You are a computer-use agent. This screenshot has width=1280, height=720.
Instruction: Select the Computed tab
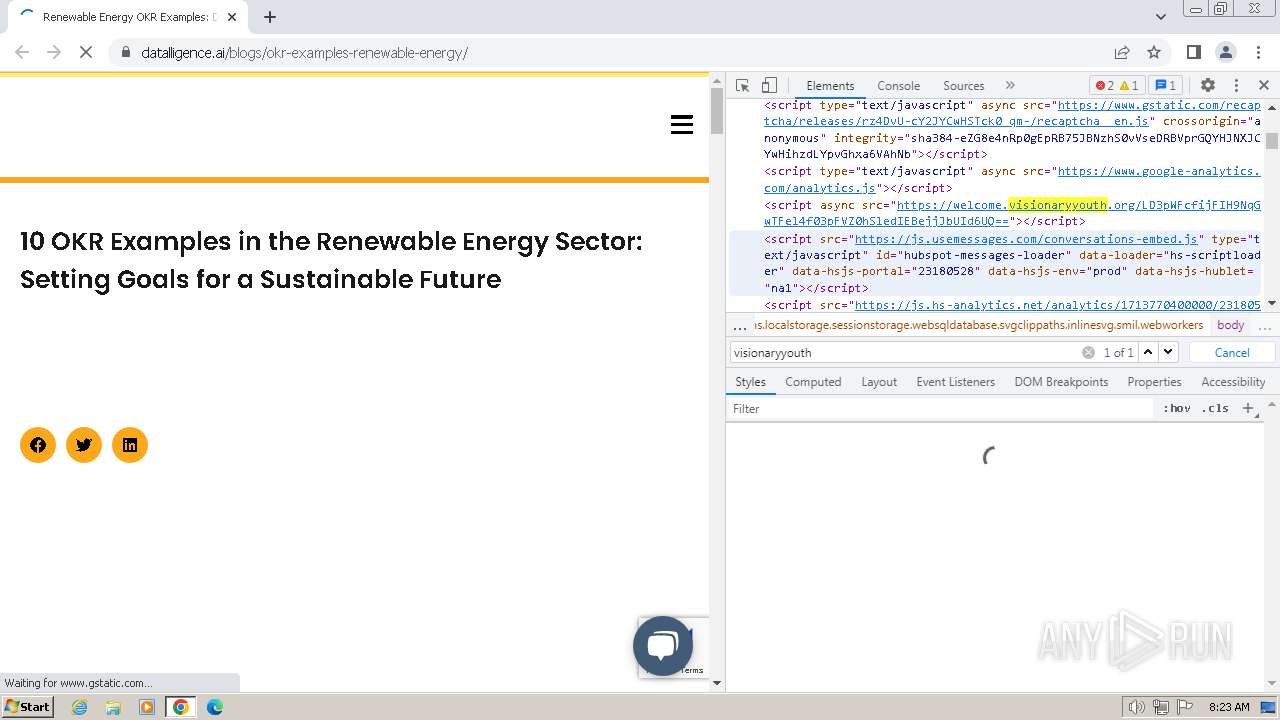[x=813, y=382]
